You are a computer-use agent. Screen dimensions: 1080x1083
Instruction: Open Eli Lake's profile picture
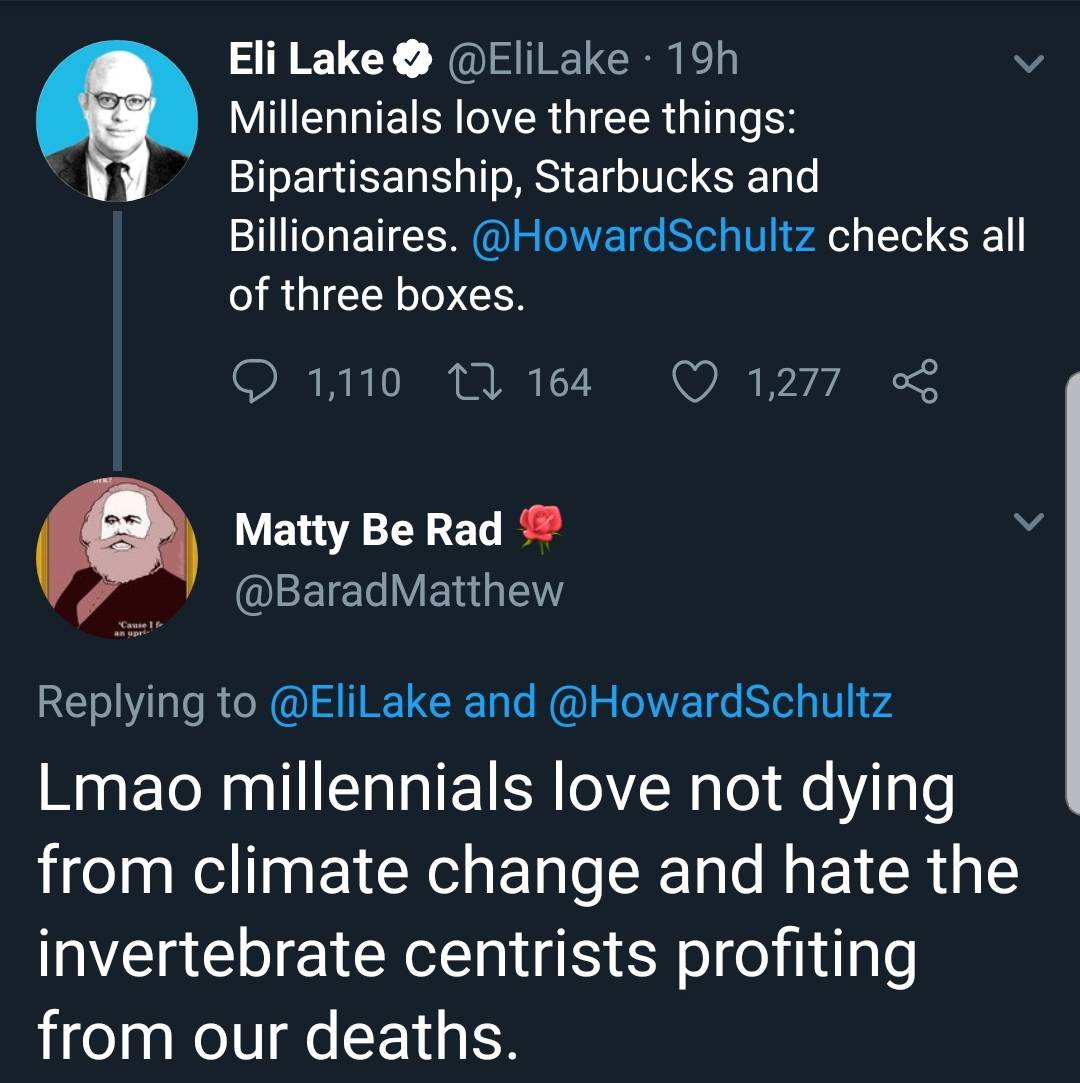117,122
